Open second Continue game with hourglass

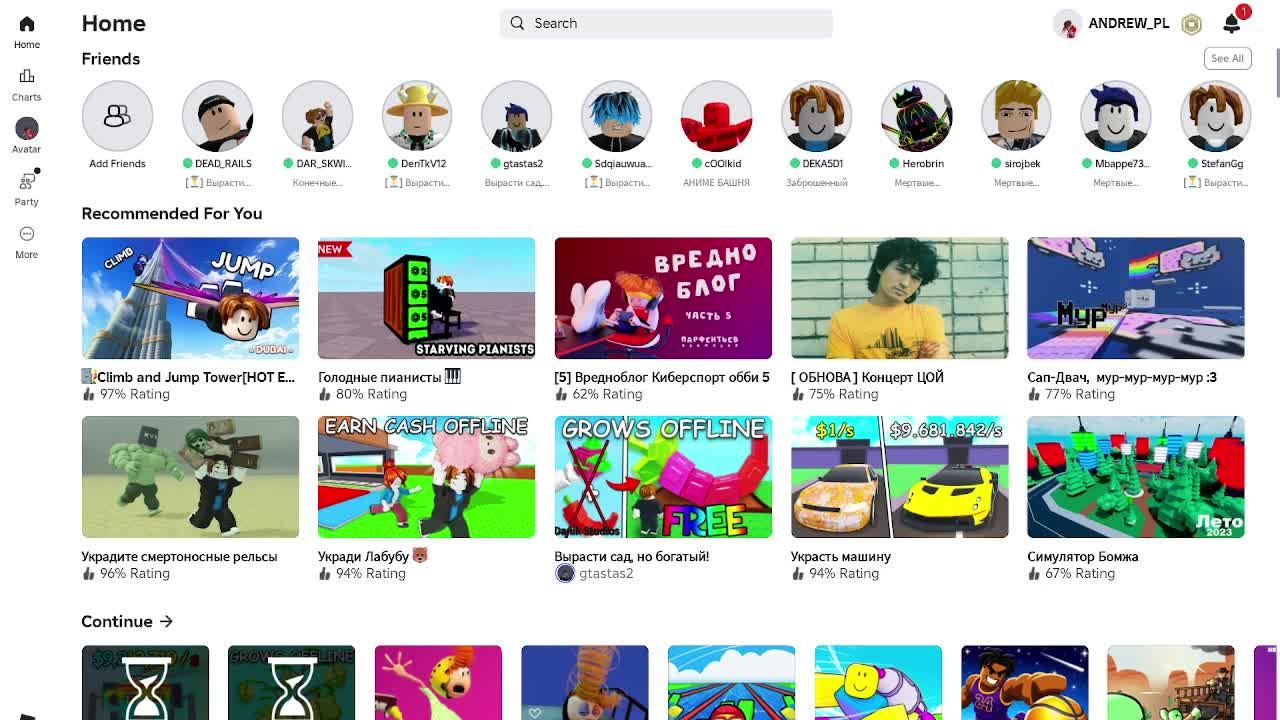point(291,683)
